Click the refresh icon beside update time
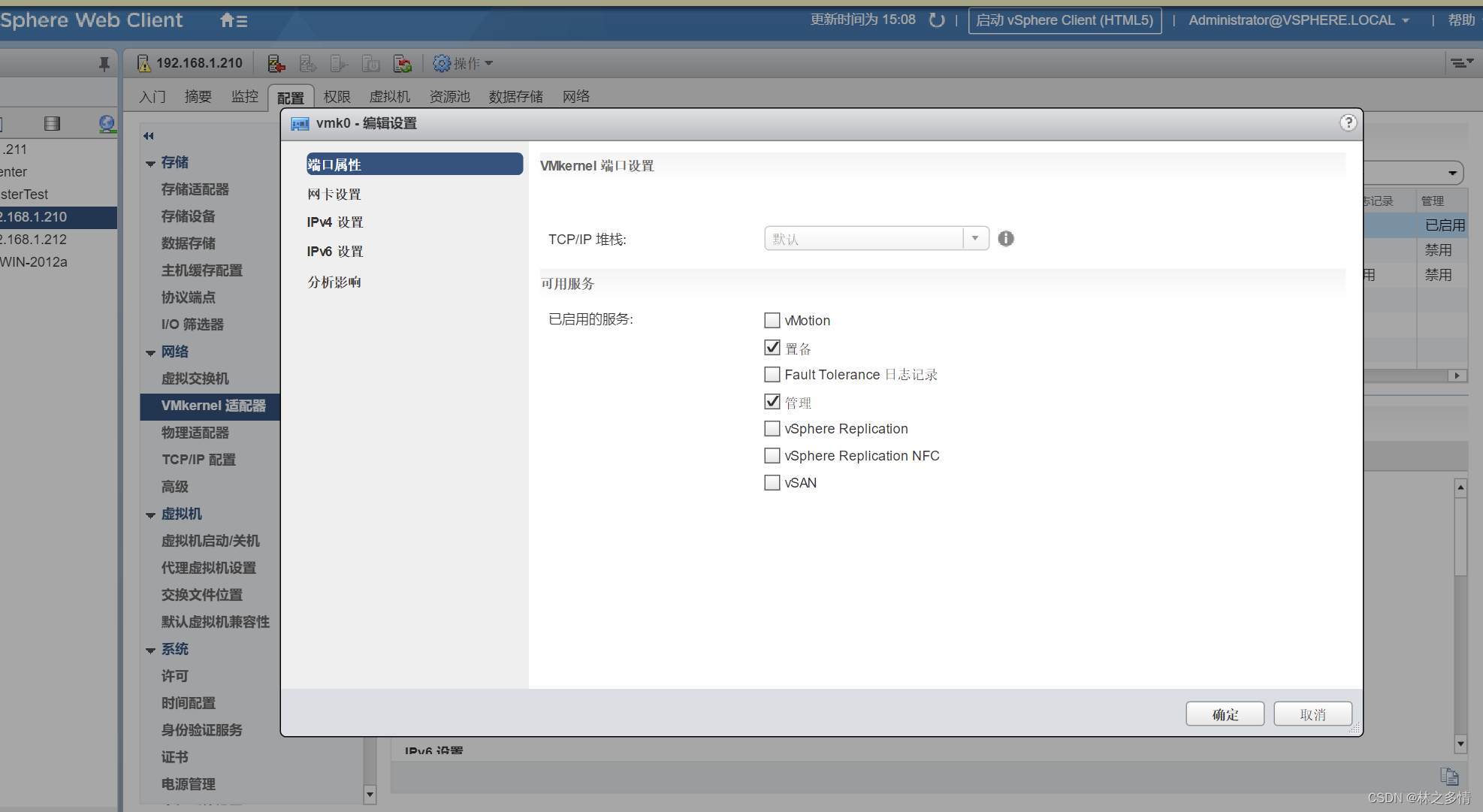This screenshot has height=812, width=1483. 936,20
